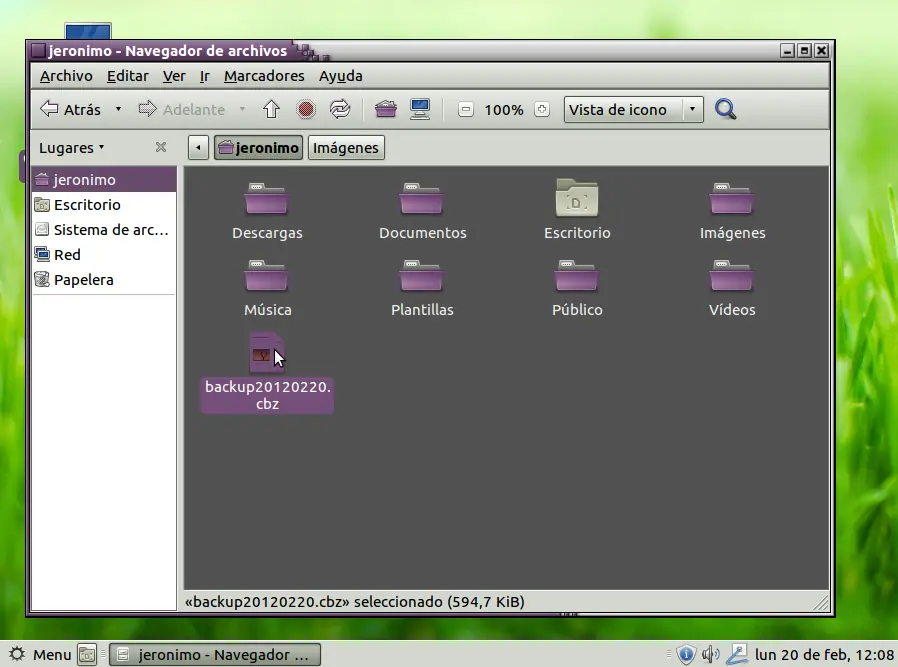Open the window menu icon in title bar
This screenshot has height=667, width=898.
coord(38,51)
